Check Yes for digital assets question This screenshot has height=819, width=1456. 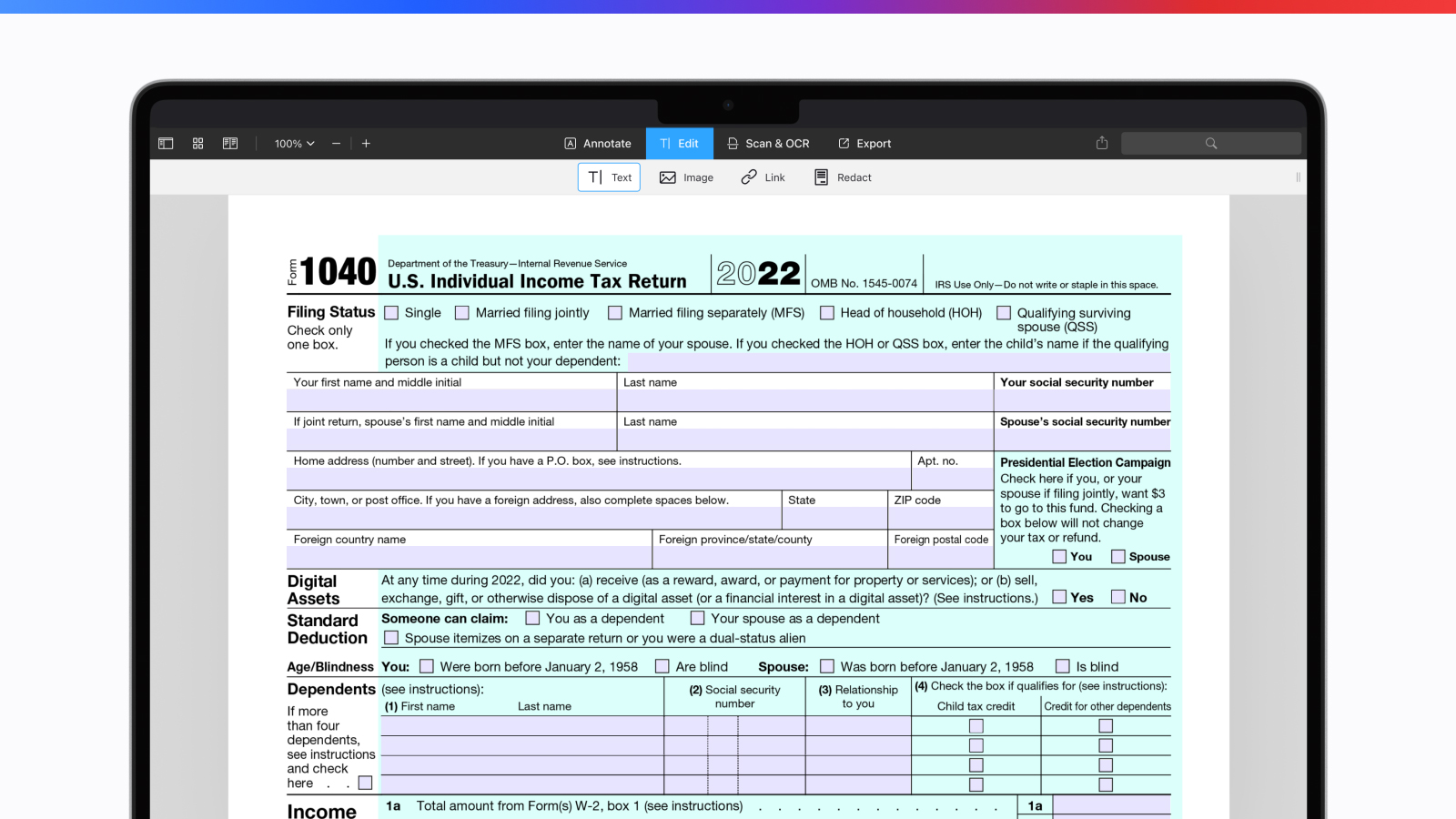coord(1058,596)
